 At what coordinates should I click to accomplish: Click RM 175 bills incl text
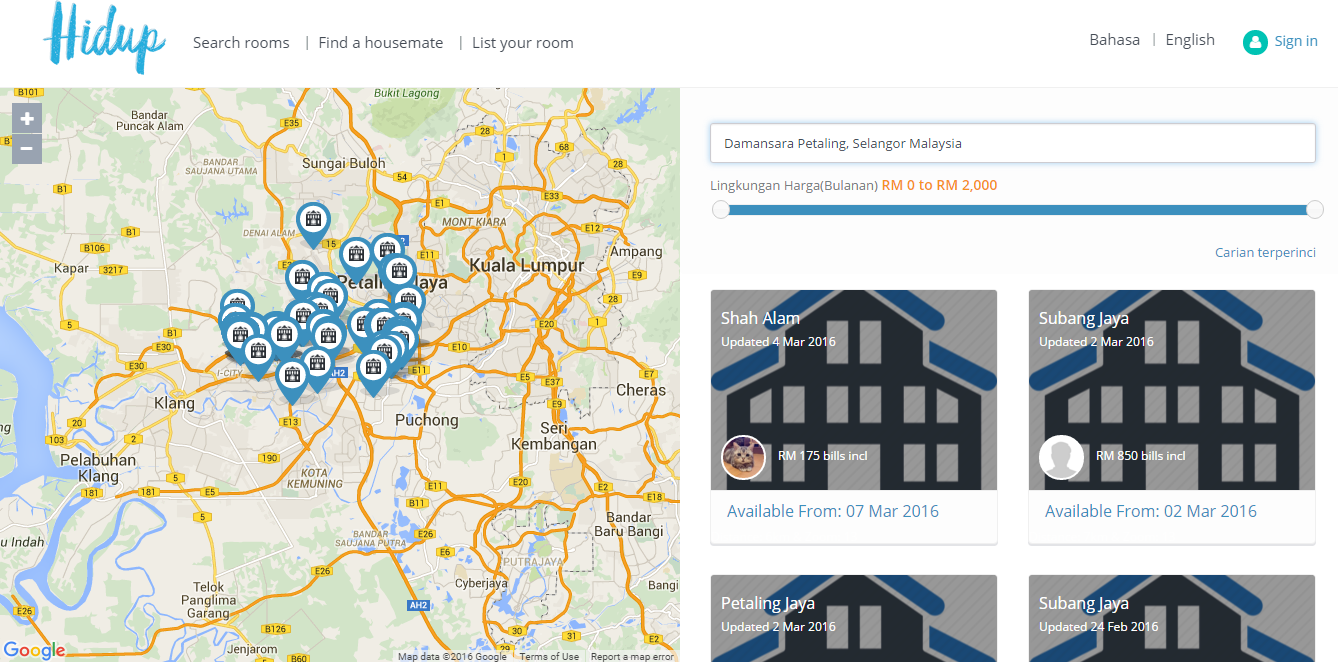[x=822, y=456]
